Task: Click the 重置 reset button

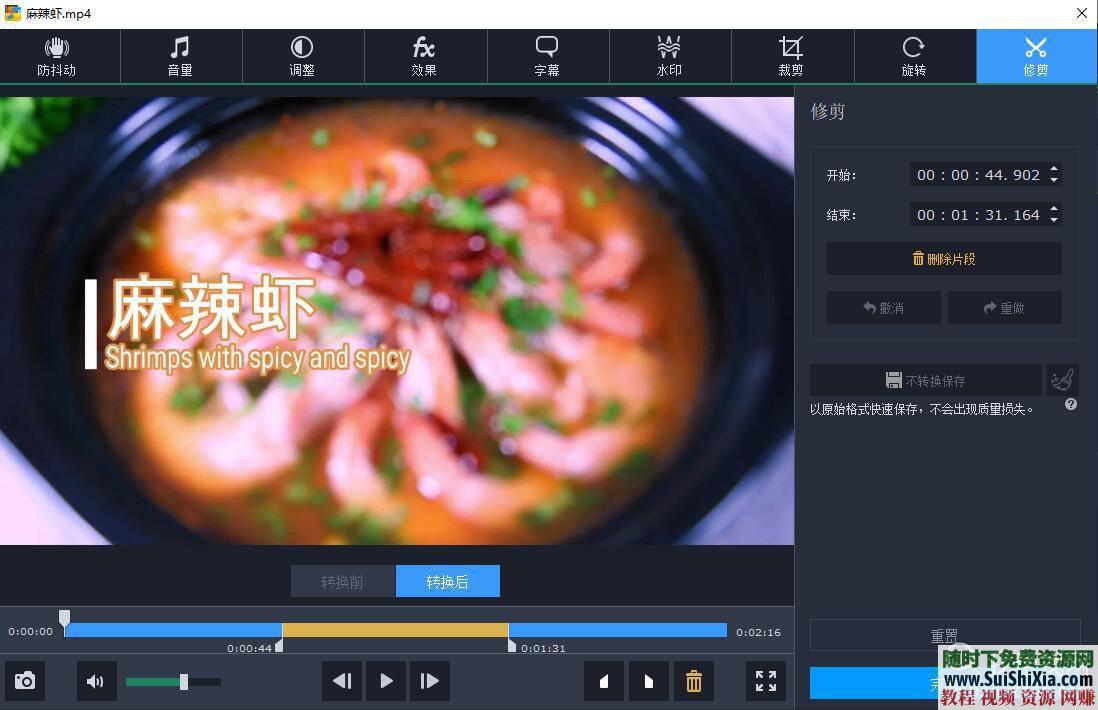Action: [944, 636]
